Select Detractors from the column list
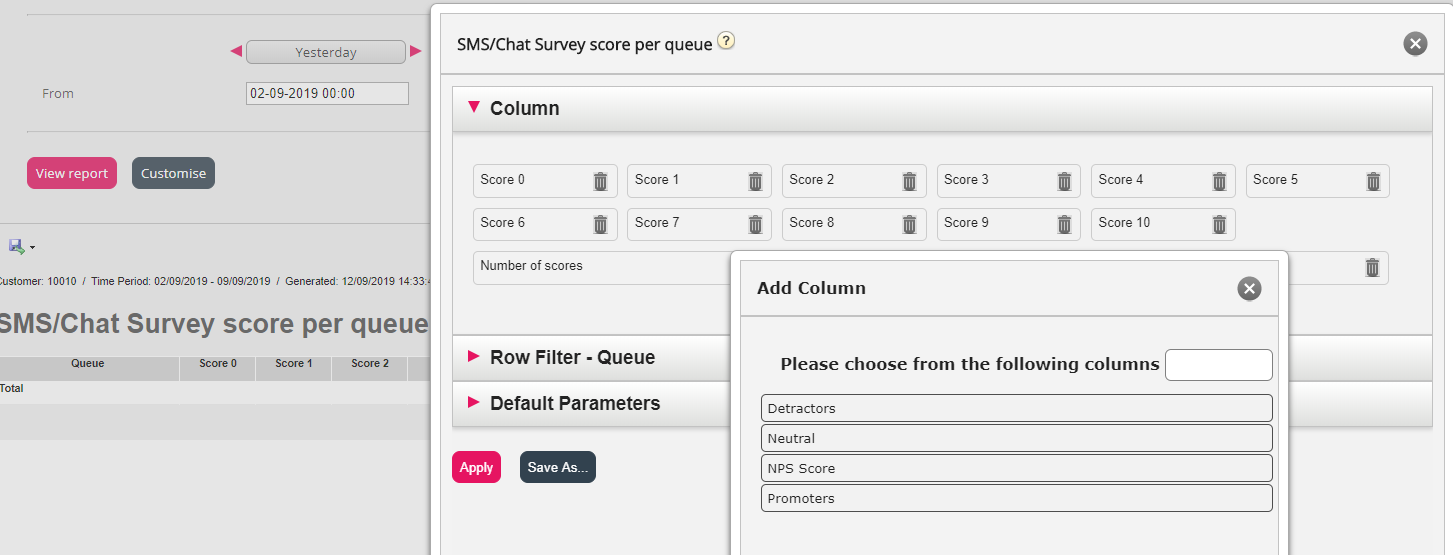Image resolution: width=1453 pixels, height=555 pixels. pos(1016,408)
